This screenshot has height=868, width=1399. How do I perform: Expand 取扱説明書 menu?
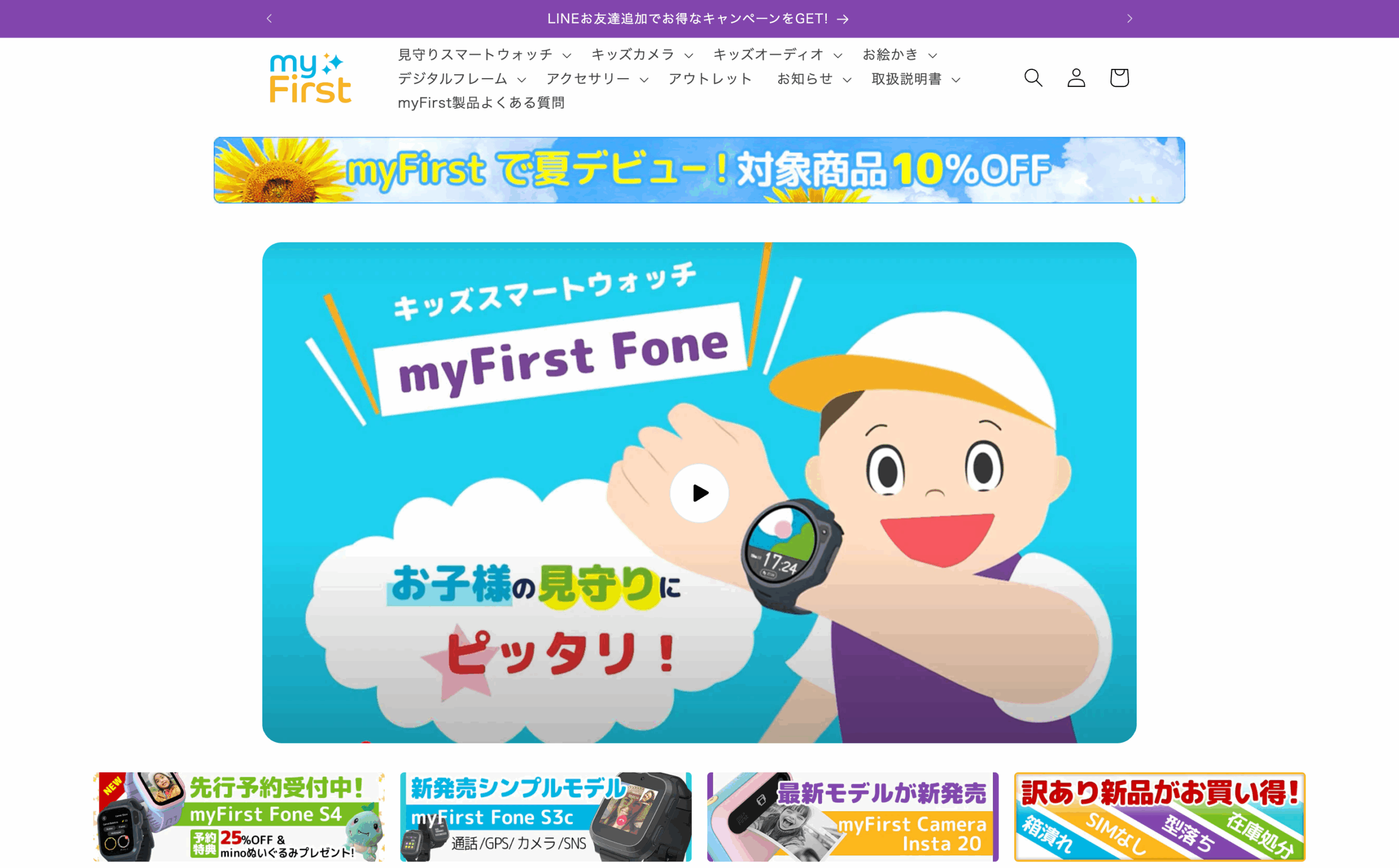[915, 79]
